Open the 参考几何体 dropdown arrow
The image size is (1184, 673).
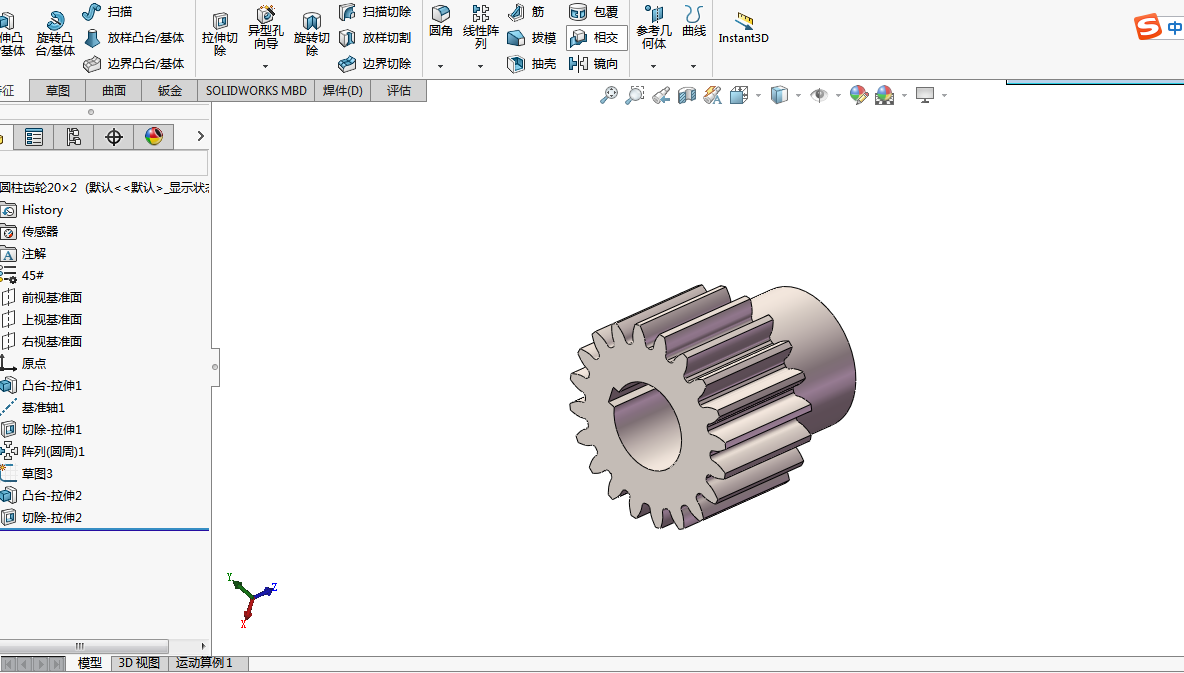click(653, 66)
